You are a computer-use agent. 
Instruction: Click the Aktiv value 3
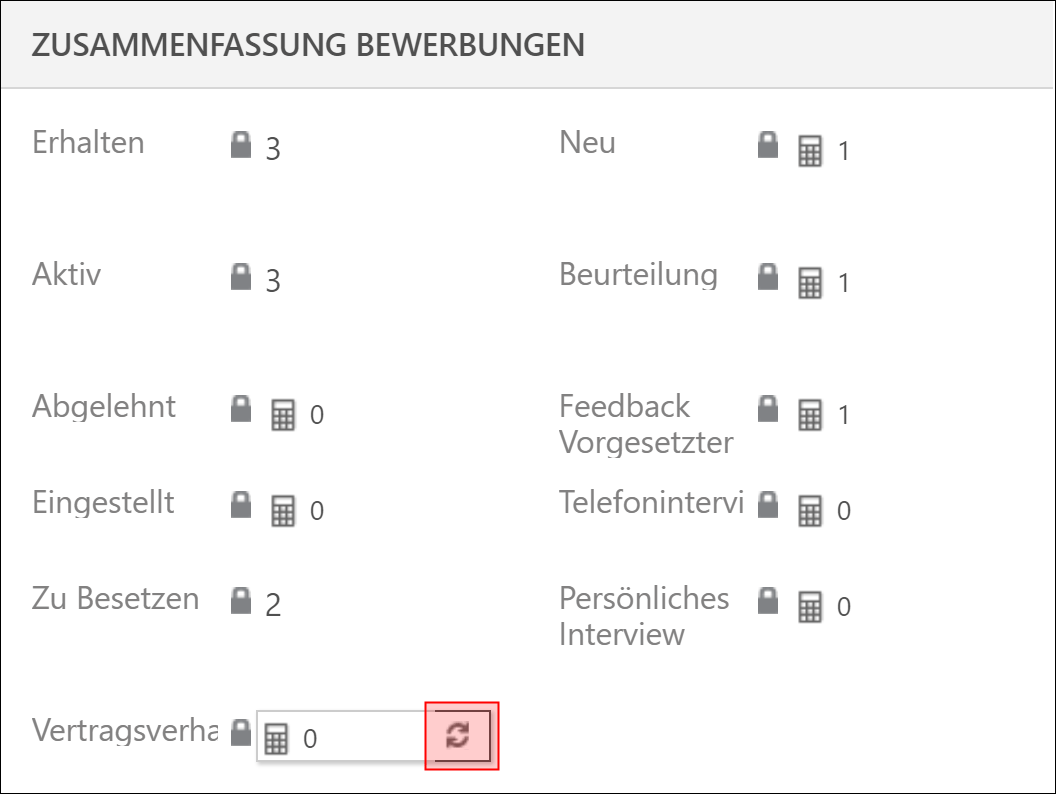coord(273,281)
